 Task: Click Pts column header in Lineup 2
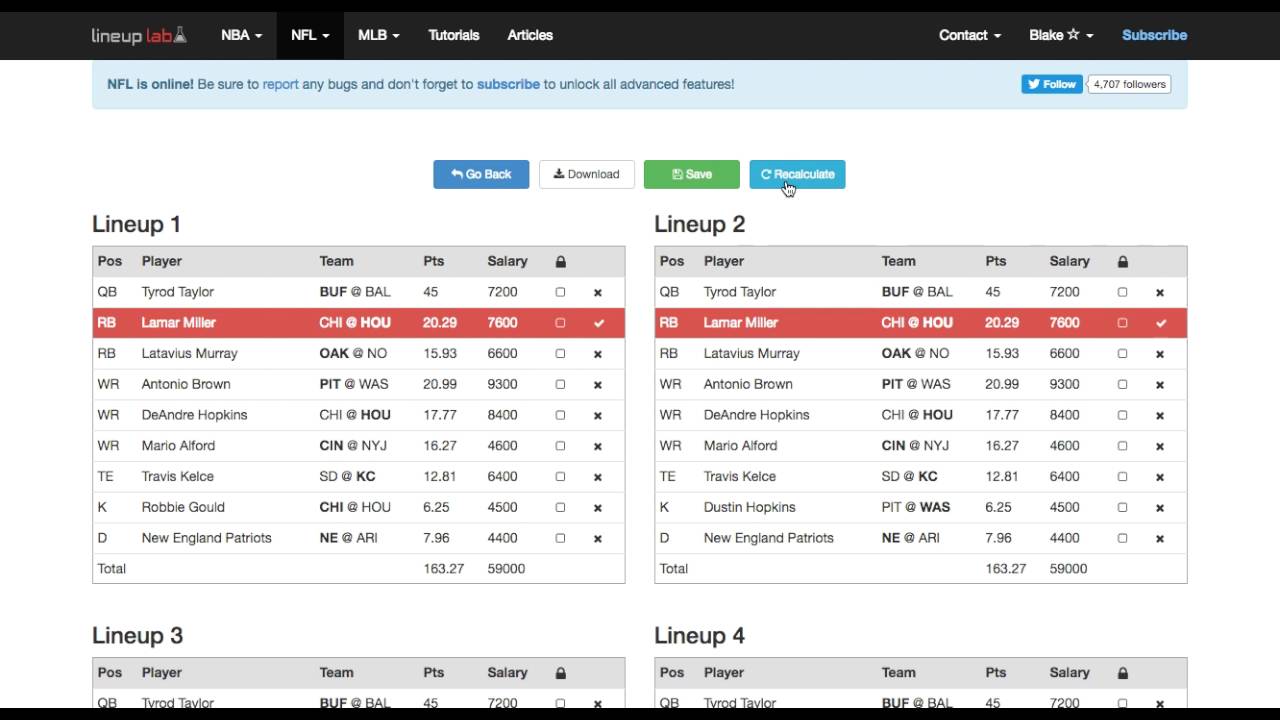pyautogui.click(x=996, y=262)
